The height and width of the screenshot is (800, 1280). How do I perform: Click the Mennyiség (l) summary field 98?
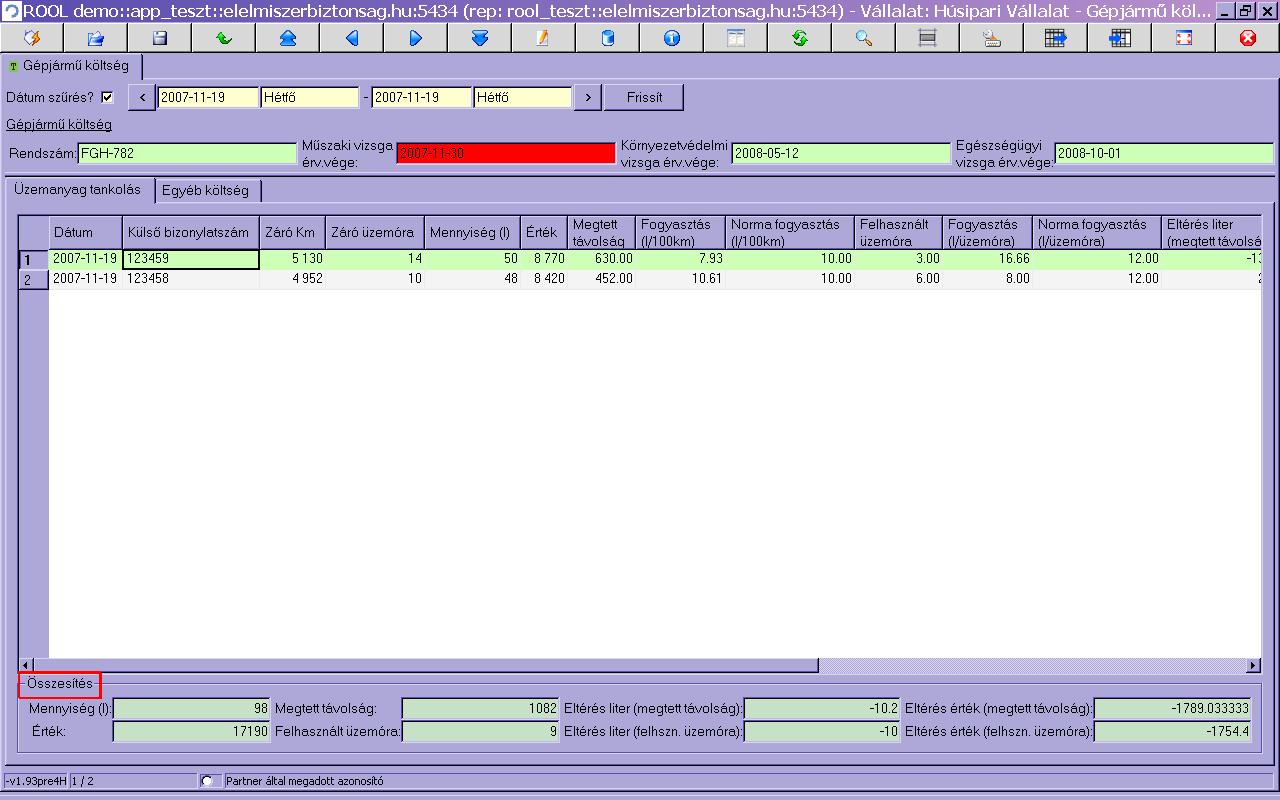point(193,708)
